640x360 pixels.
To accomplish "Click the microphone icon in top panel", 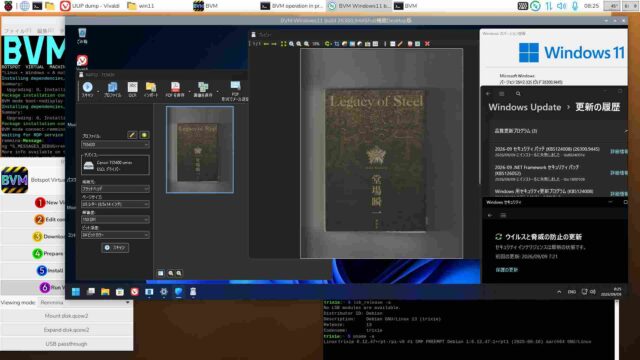I will (x=575, y=6).
